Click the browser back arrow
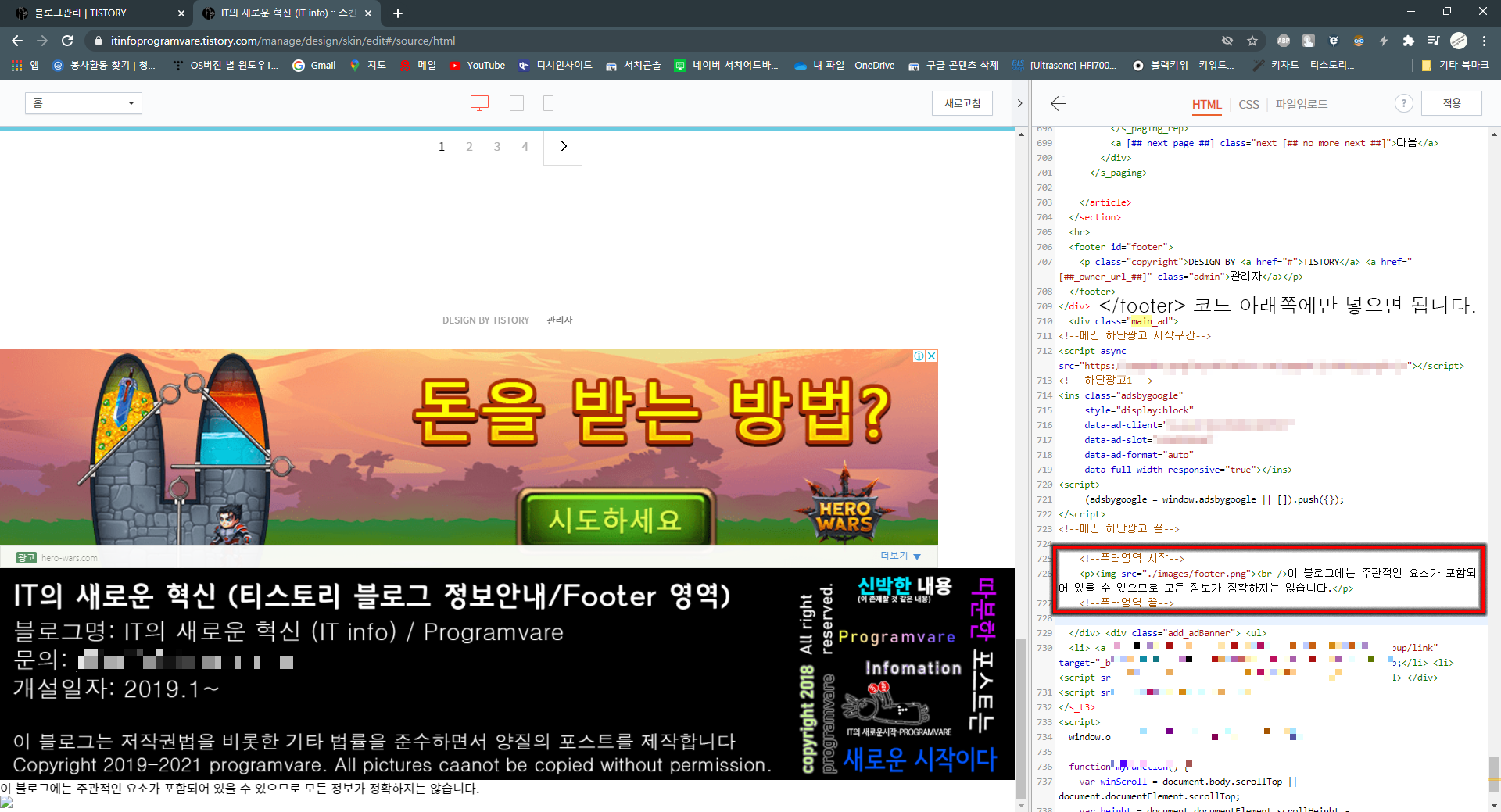The width and height of the screenshot is (1501, 812). (x=17, y=41)
